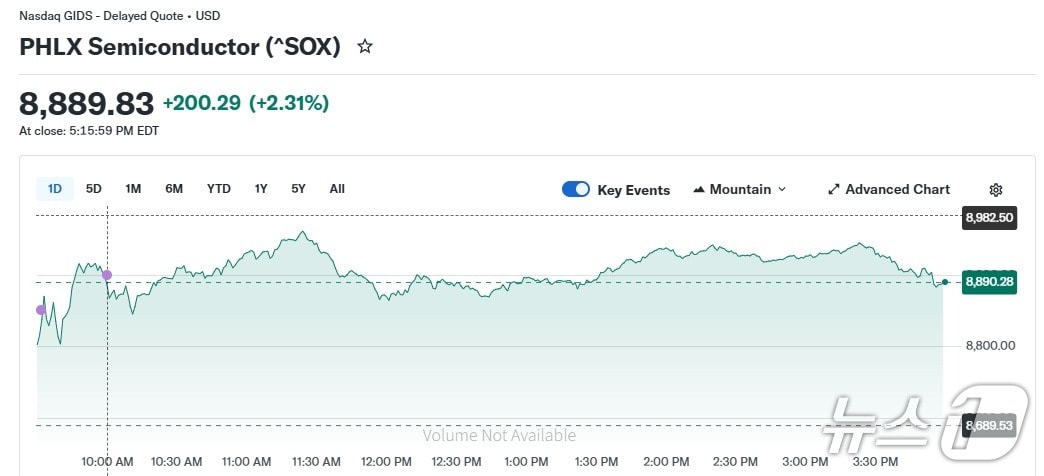Expand the Mountain chart type dropdown
Screen dimensions: 1044x476
(x=740, y=189)
